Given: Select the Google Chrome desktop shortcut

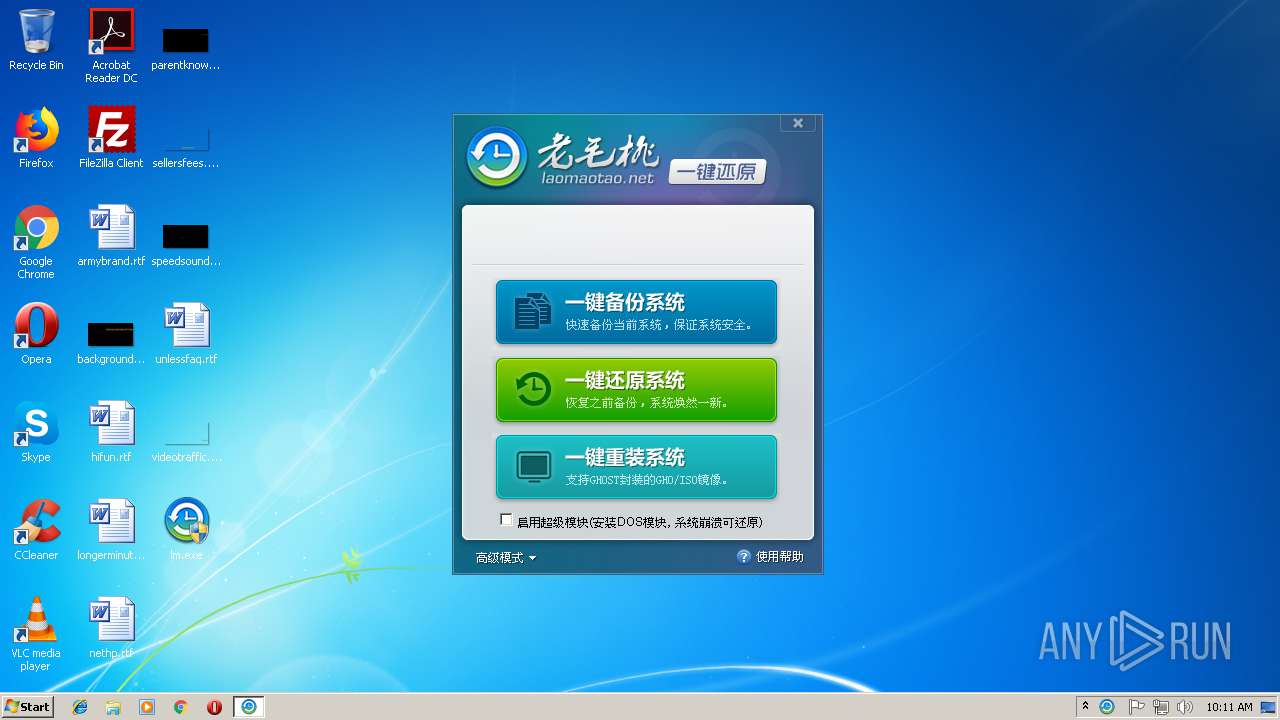Looking at the screenshot, I should (36, 242).
